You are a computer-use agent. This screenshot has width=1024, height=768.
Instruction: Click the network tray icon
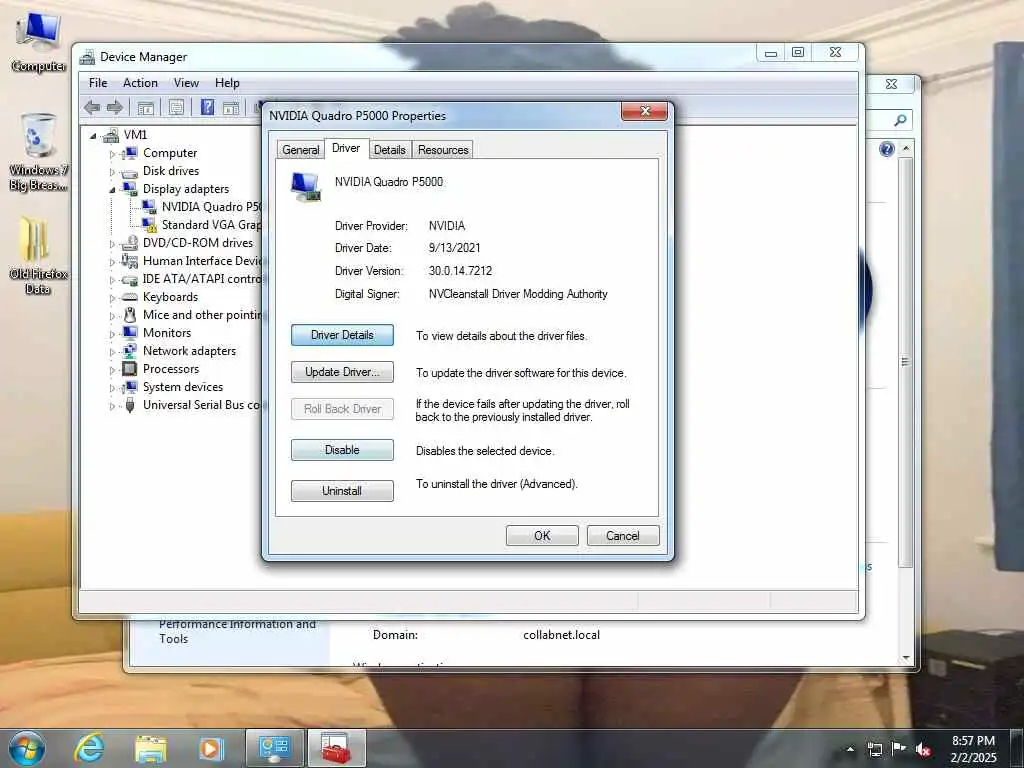pyautogui.click(x=874, y=750)
